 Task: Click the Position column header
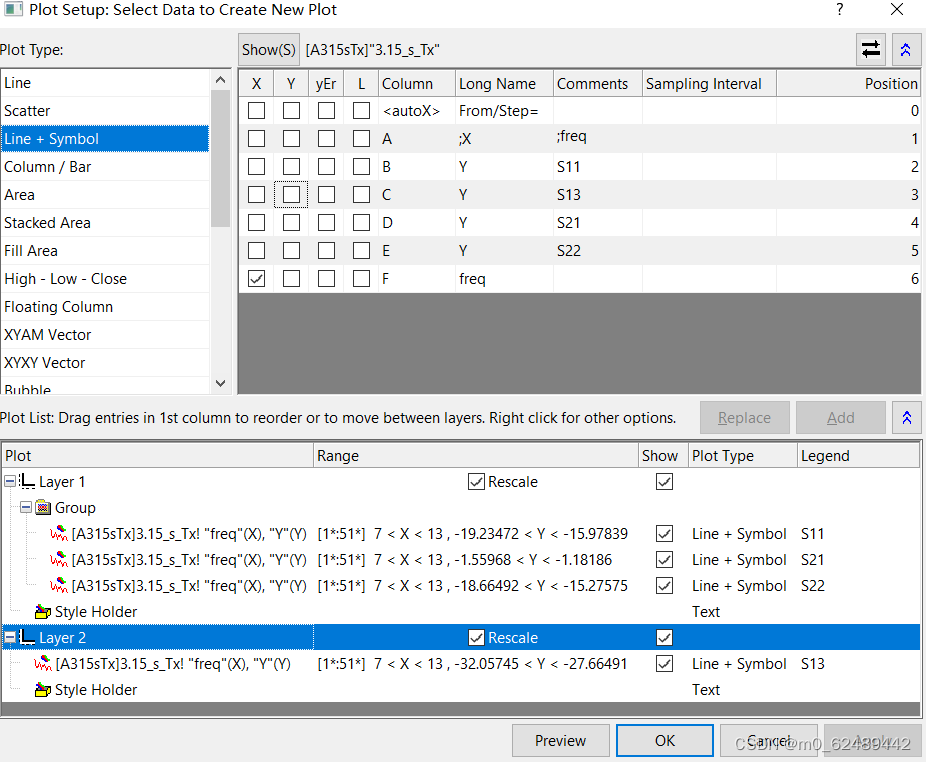848,83
